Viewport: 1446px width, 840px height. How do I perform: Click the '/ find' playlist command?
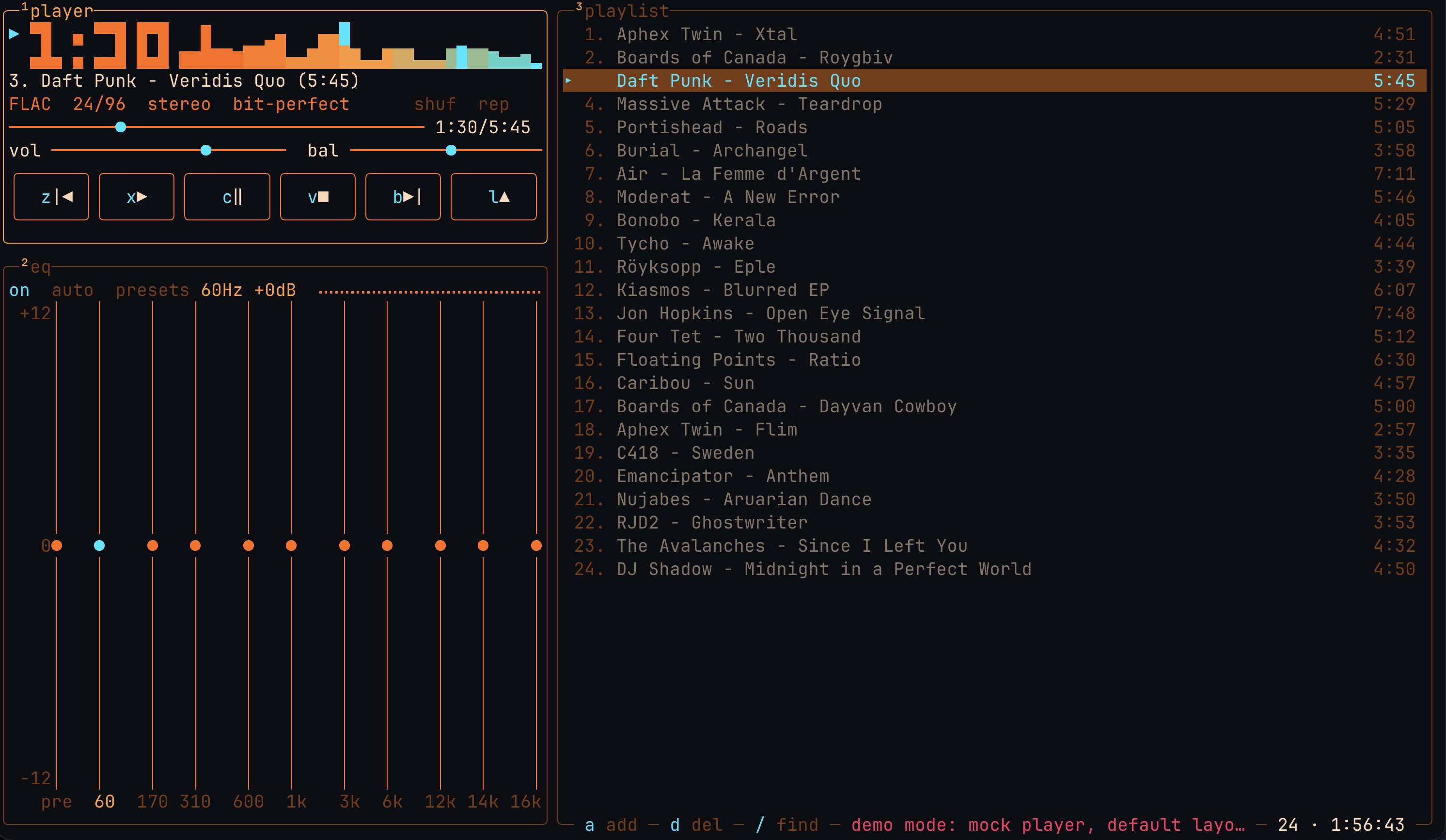coord(786,825)
